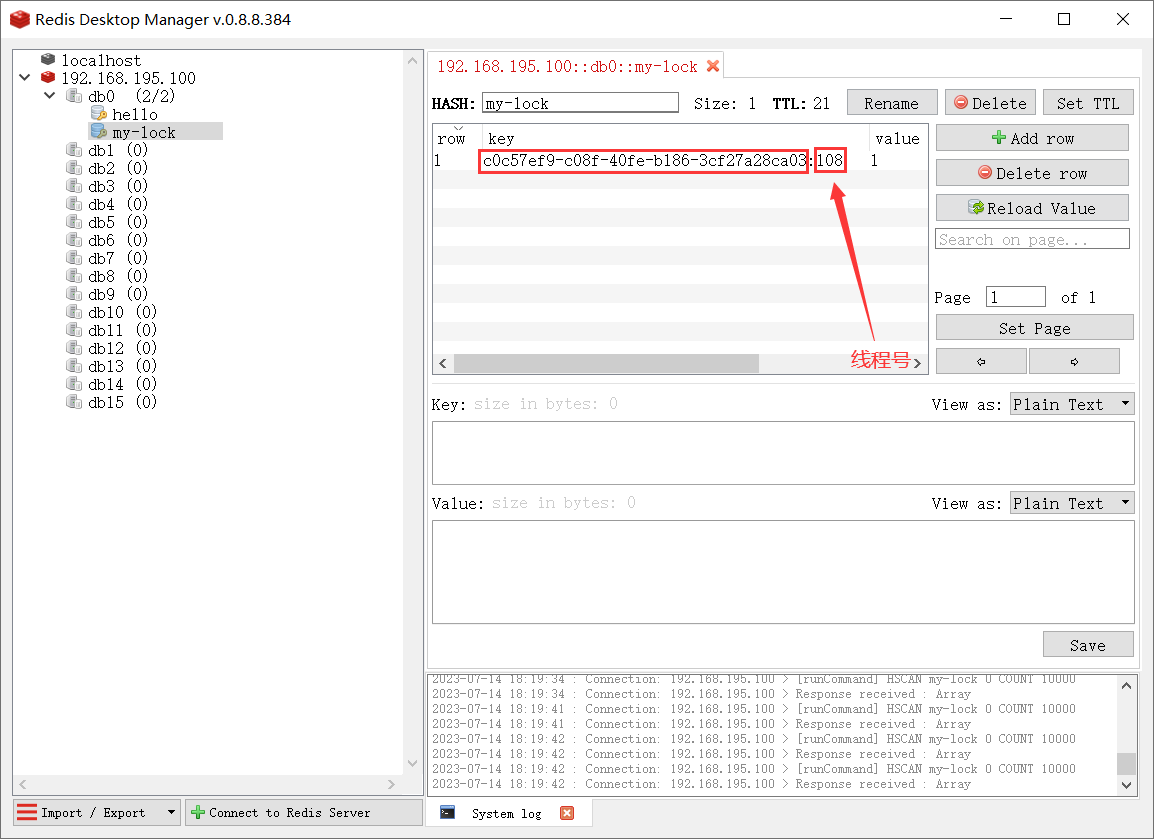Click the Set TTL button
This screenshot has height=839, width=1154.
[1088, 103]
